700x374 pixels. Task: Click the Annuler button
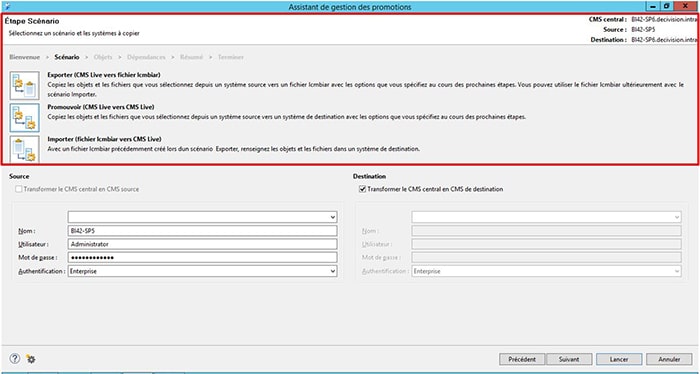669,359
